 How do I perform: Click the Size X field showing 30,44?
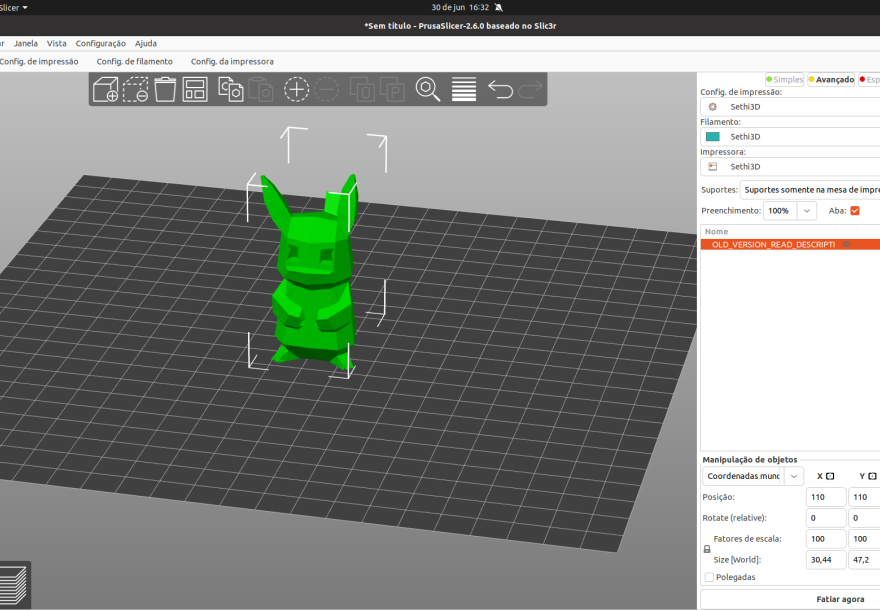[826, 559]
